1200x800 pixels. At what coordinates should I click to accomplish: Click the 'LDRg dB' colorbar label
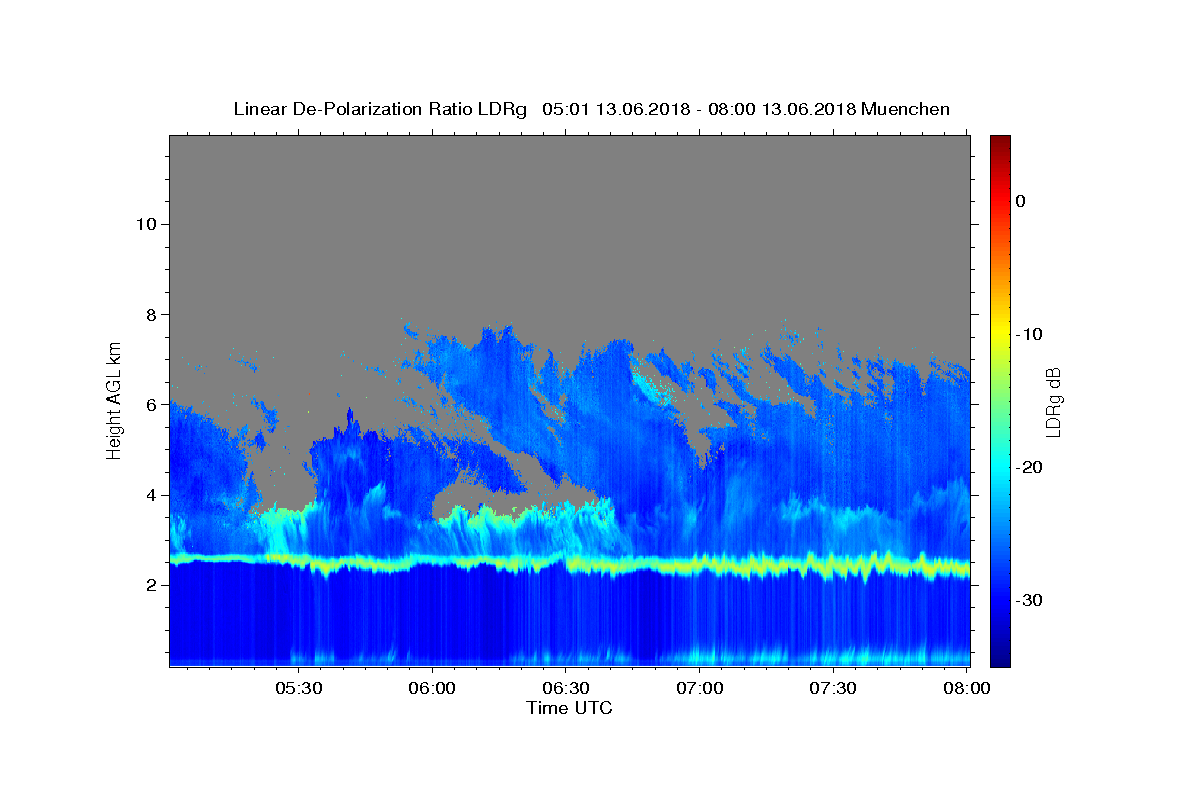(x=1052, y=402)
